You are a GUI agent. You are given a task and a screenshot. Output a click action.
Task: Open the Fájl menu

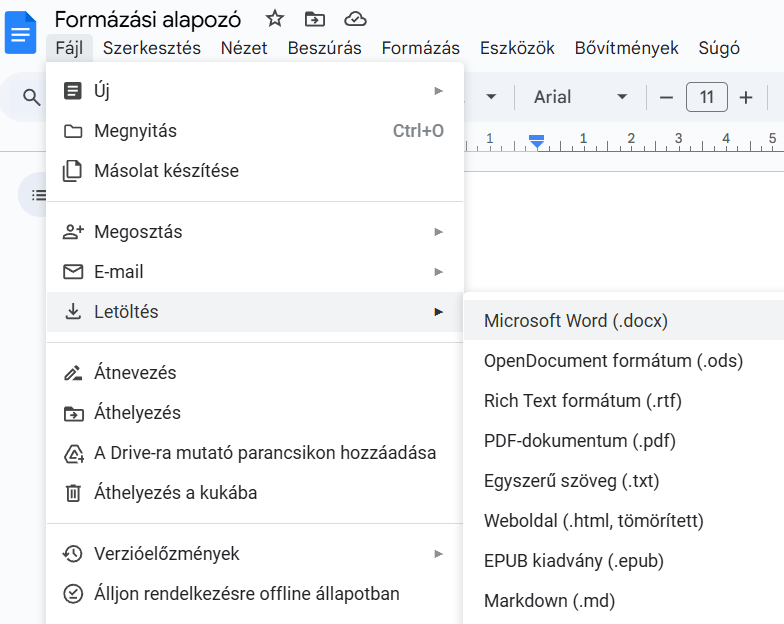[69, 48]
